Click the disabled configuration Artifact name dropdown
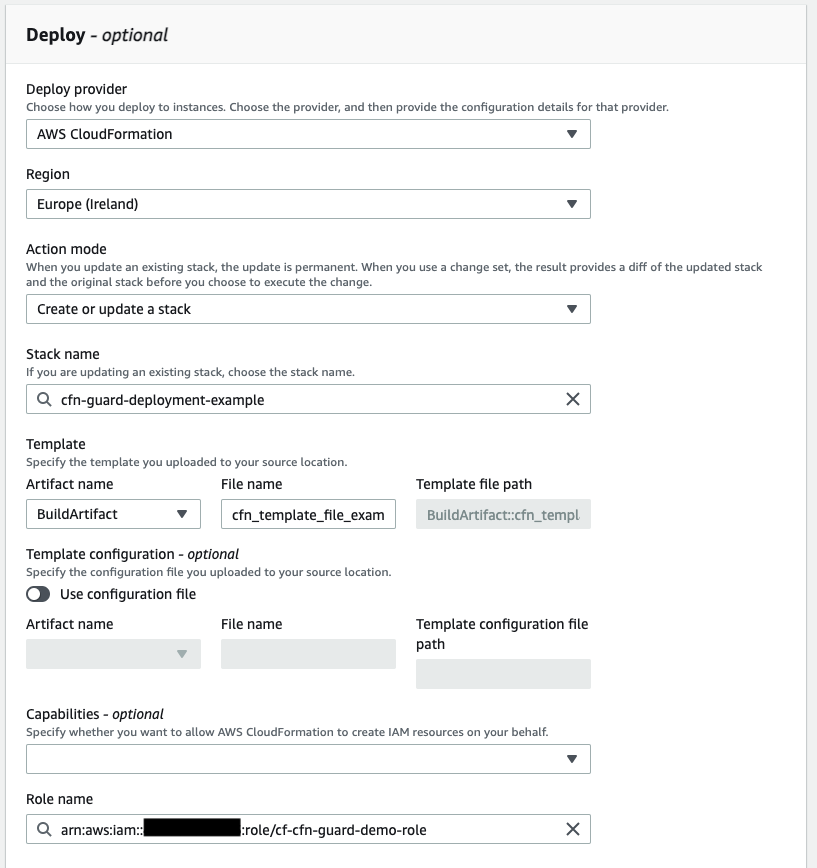The width and height of the screenshot is (817, 868). coord(113,654)
